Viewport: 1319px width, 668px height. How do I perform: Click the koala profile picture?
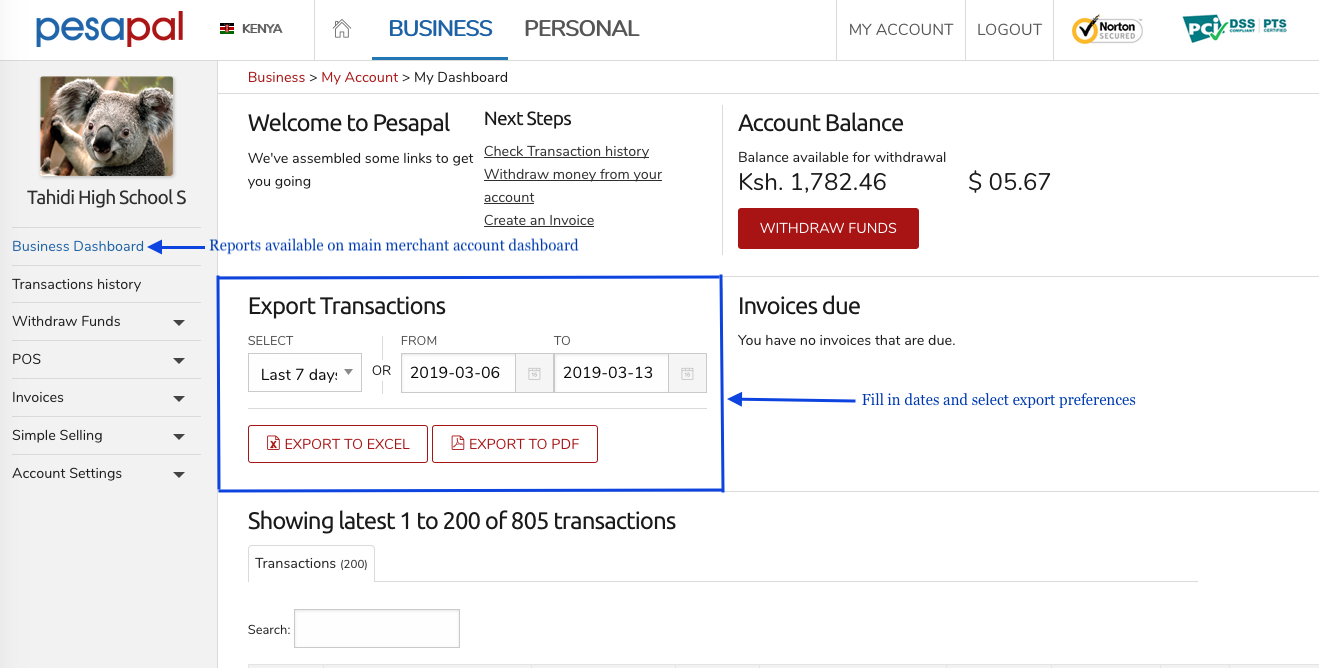click(x=107, y=126)
